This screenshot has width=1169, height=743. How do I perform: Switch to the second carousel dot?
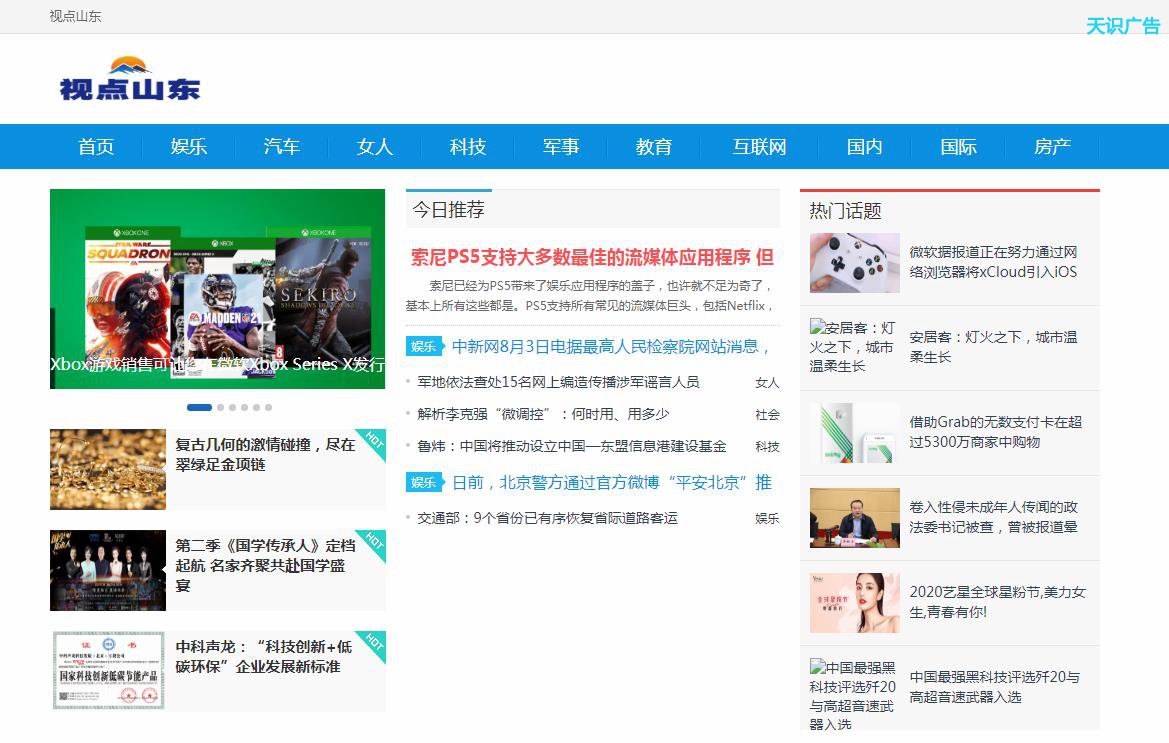click(221, 407)
